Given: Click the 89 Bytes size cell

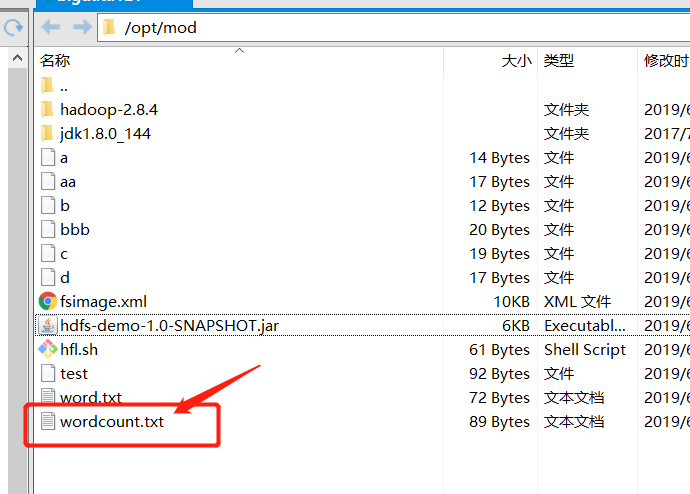Looking at the screenshot, I should 499,421.
